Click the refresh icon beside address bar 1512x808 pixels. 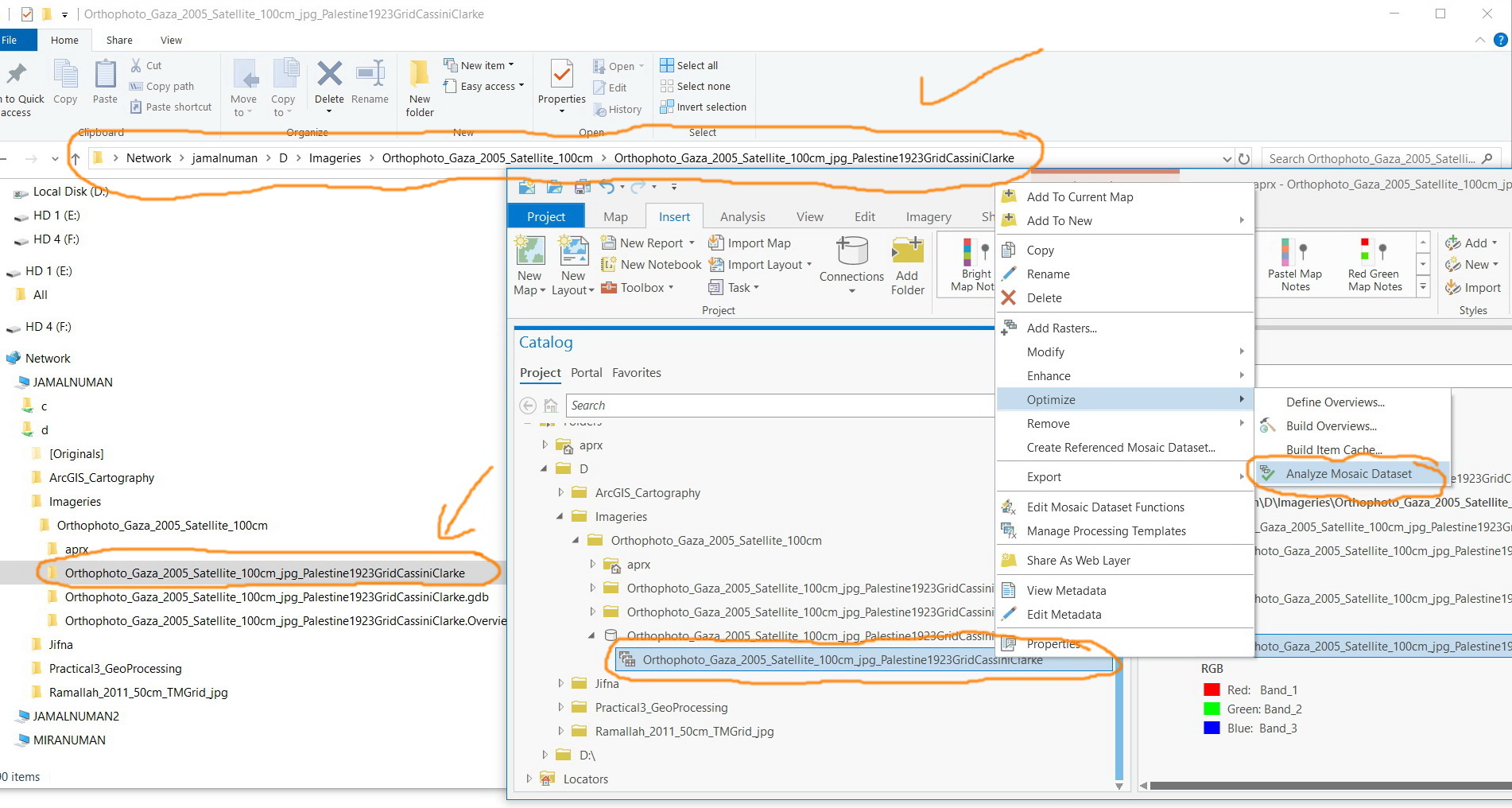[1244, 158]
